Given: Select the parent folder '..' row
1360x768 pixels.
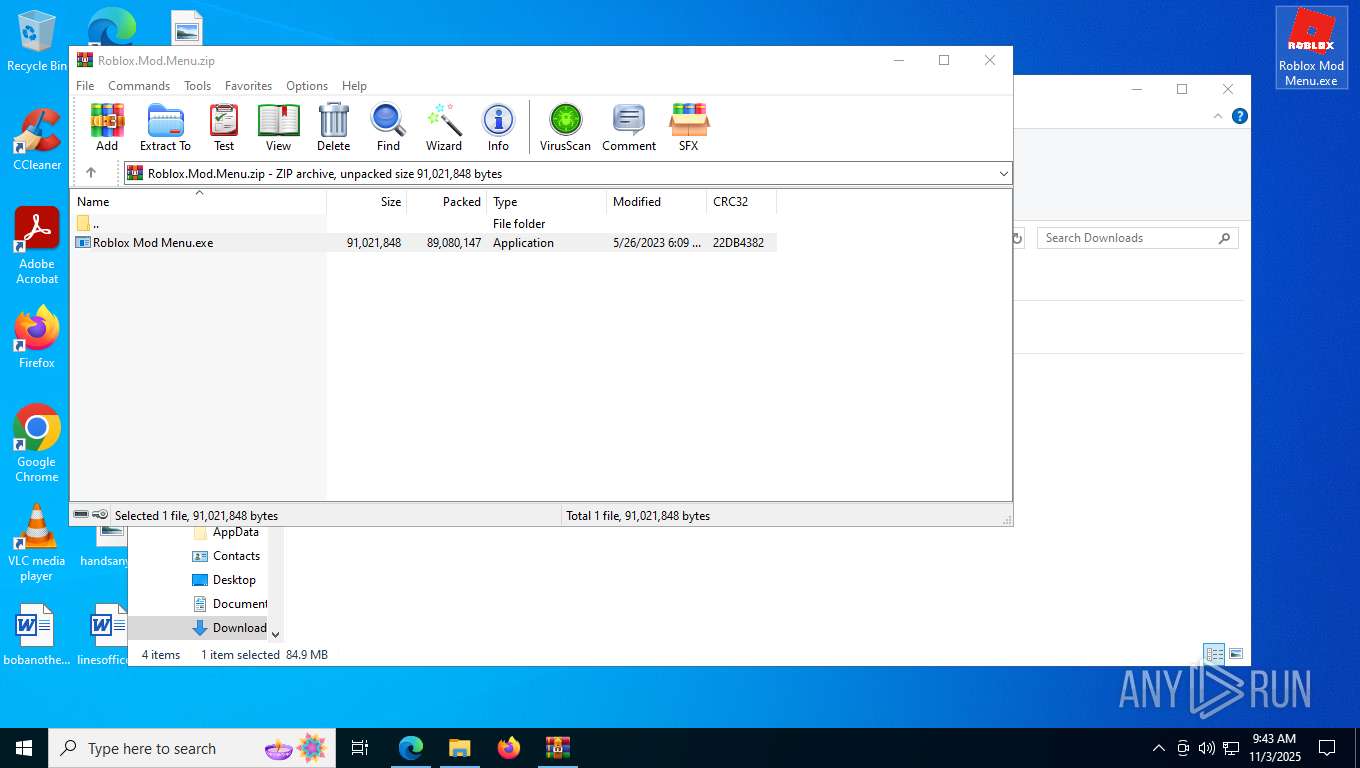Looking at the screenshot, I should point(425,224).
